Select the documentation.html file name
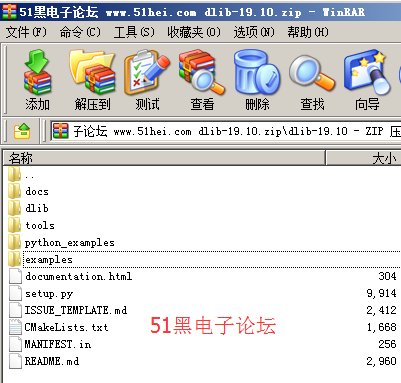 (79, 276)
